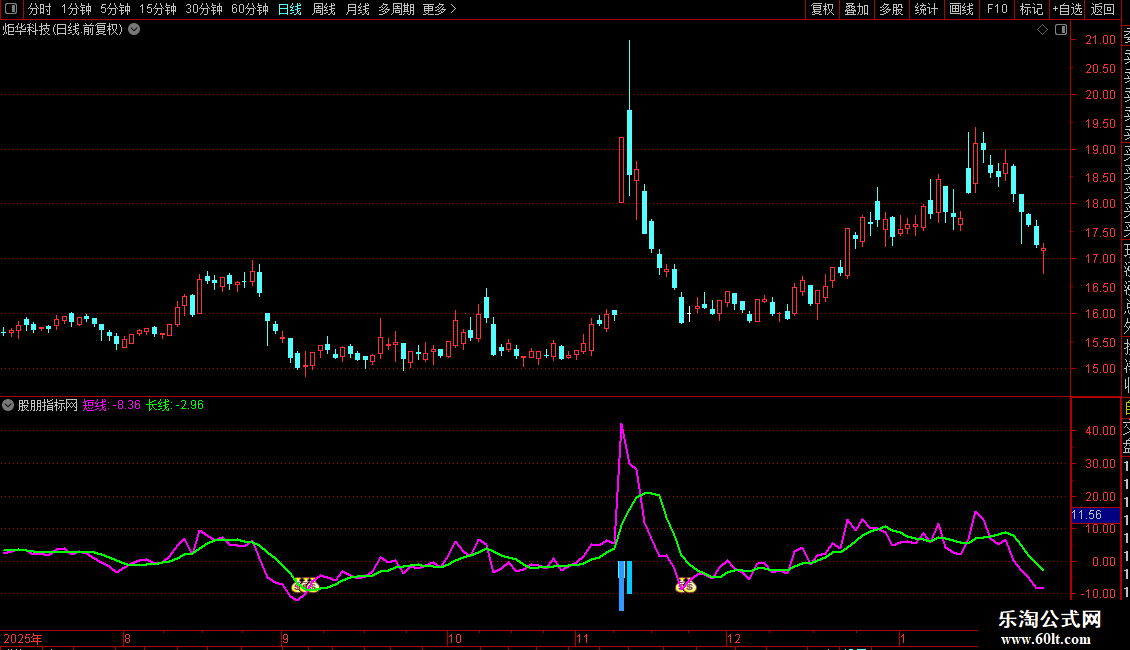Select the 60分钟 period
The height and width of the screenshot is (650, 1130).
coord(249,9)
